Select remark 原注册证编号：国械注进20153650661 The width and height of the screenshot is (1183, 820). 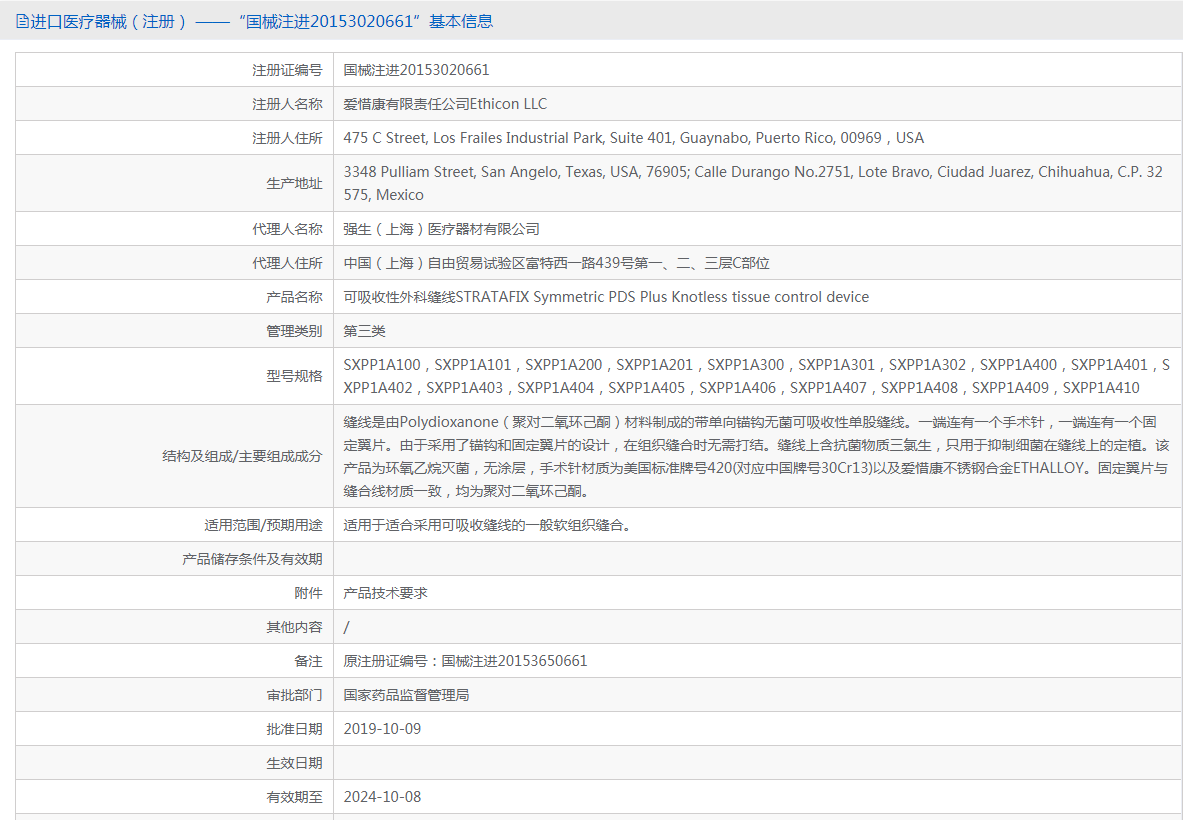pos(465,660)
